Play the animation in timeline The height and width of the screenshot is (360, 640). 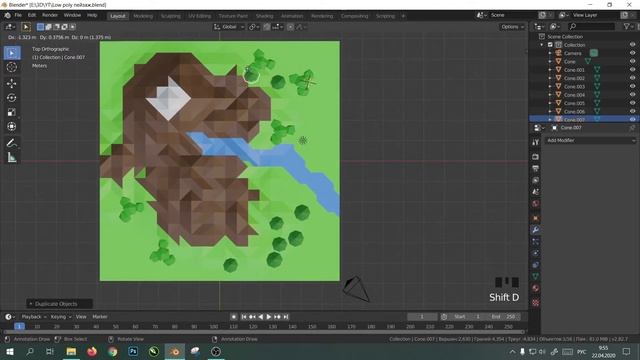[x=269, y=317]
